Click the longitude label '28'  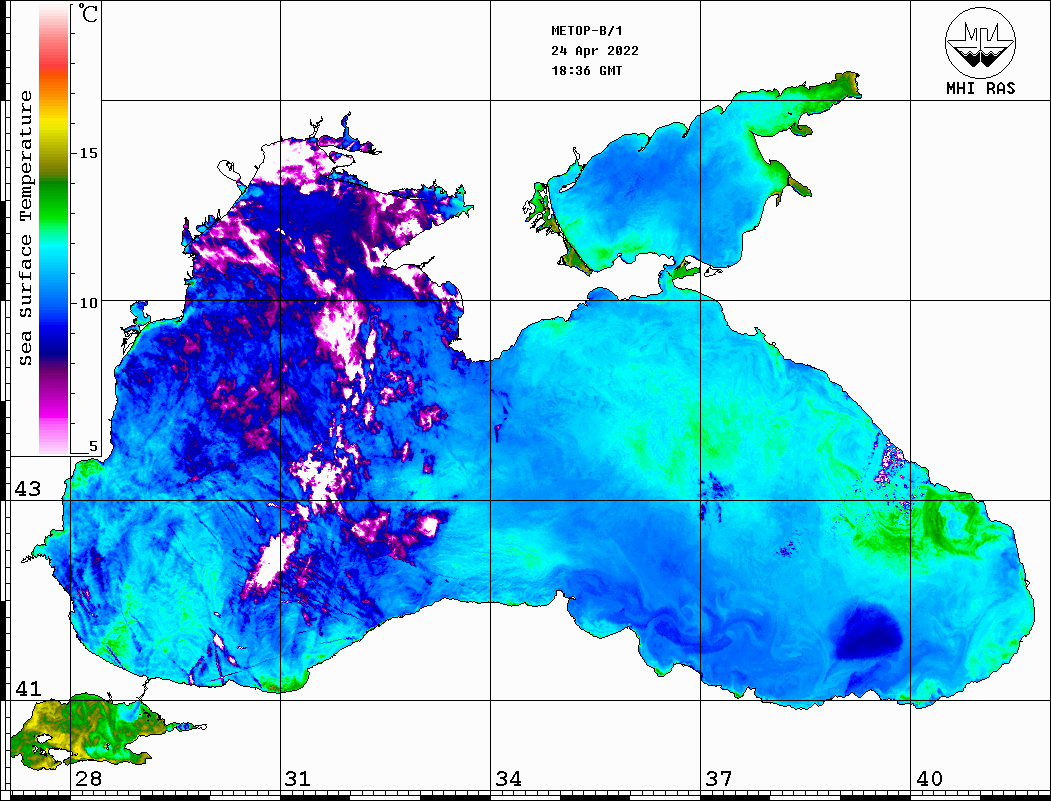(x=88, y=779)
